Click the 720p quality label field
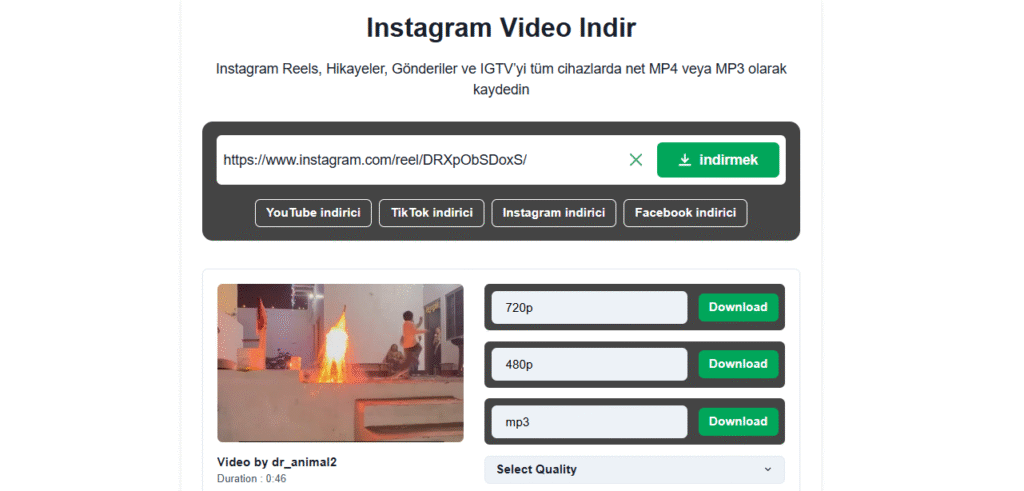Image resolution: width=1024 pixels, height=491 pixels. coord(589,308)
